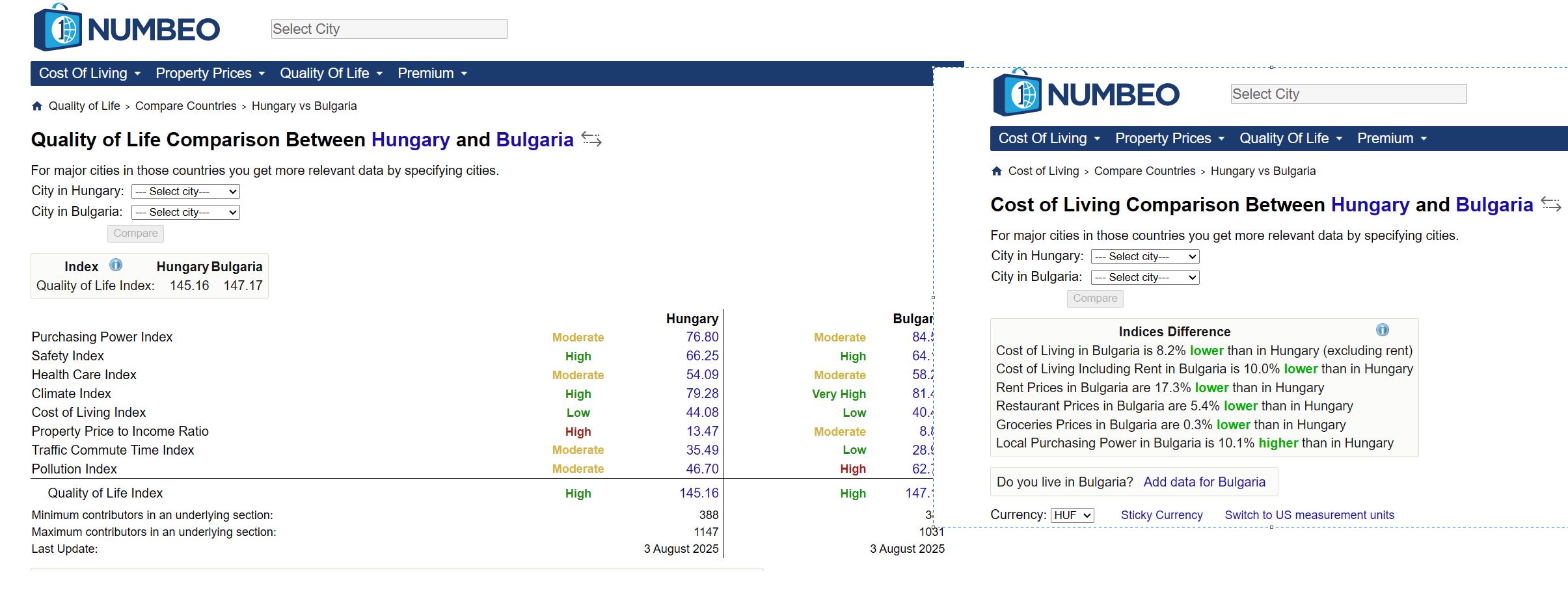Expand City in Bulgaria dropdown on Cost of Living page
Screen dimensions: 1568x599
(1145, 277)
